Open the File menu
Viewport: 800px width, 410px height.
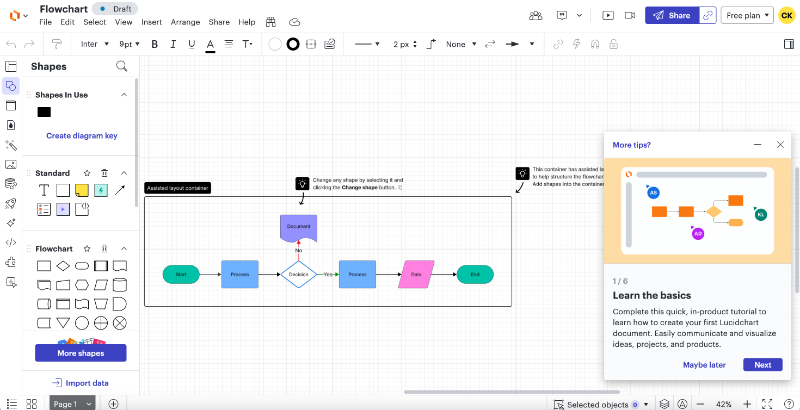(x=45, y=22)
